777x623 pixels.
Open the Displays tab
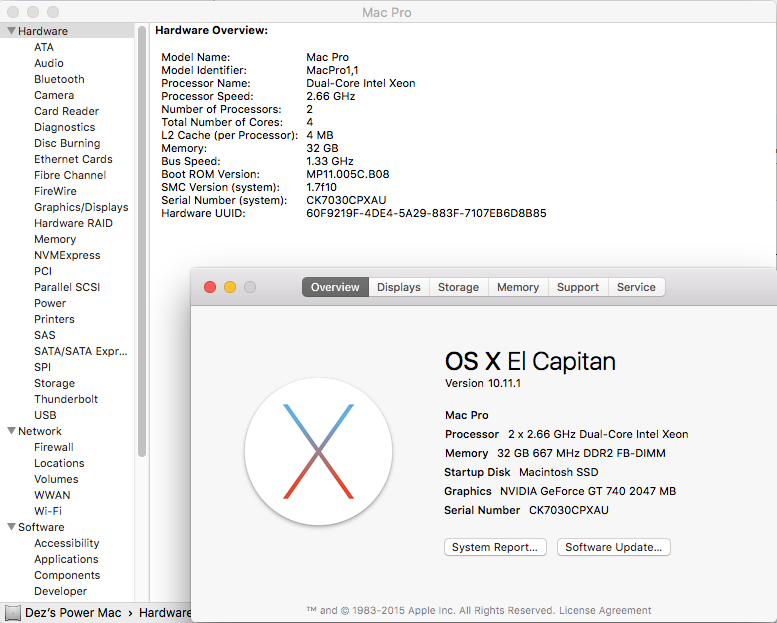tap(399, 287)
